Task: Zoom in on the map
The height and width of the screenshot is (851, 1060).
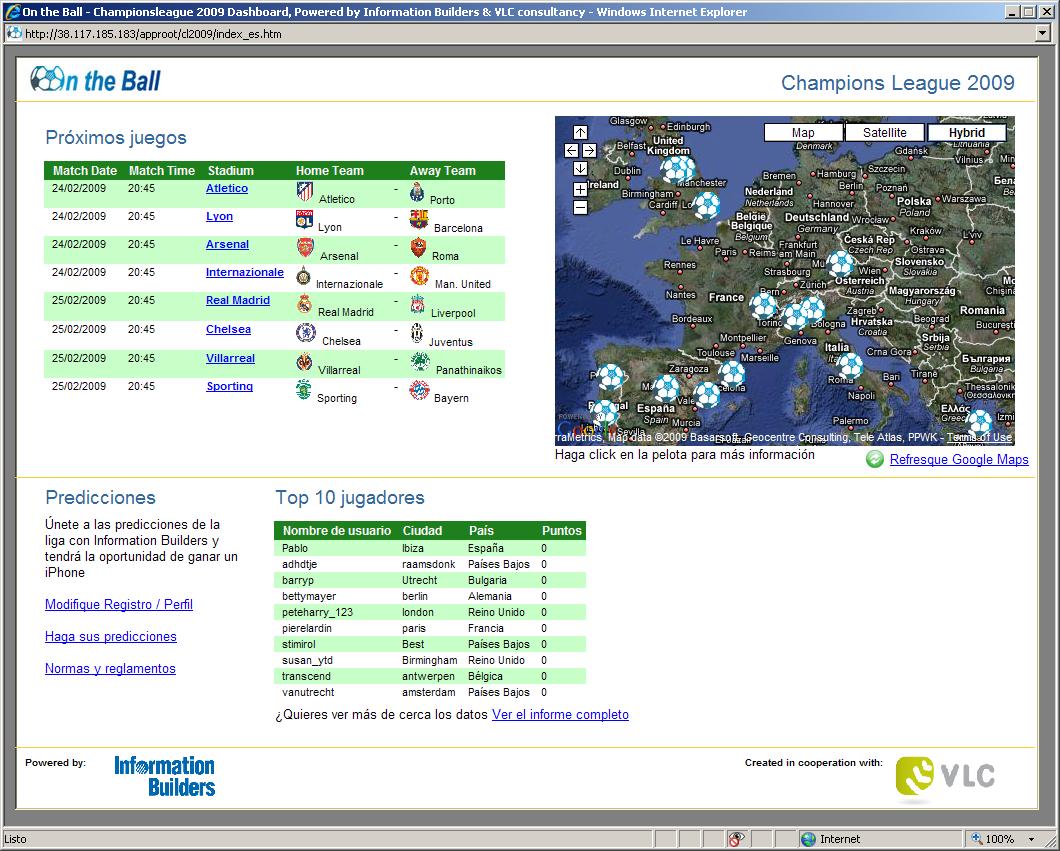Action: (581, 189)
